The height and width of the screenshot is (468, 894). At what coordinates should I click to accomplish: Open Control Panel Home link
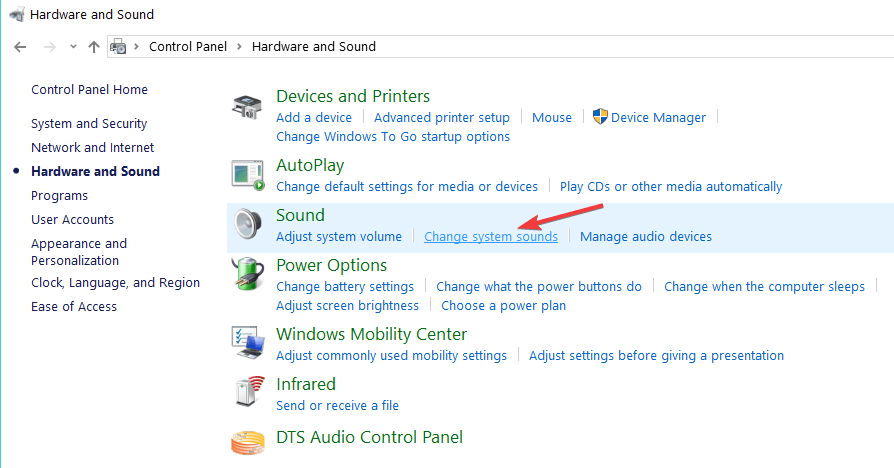point(89,90)
